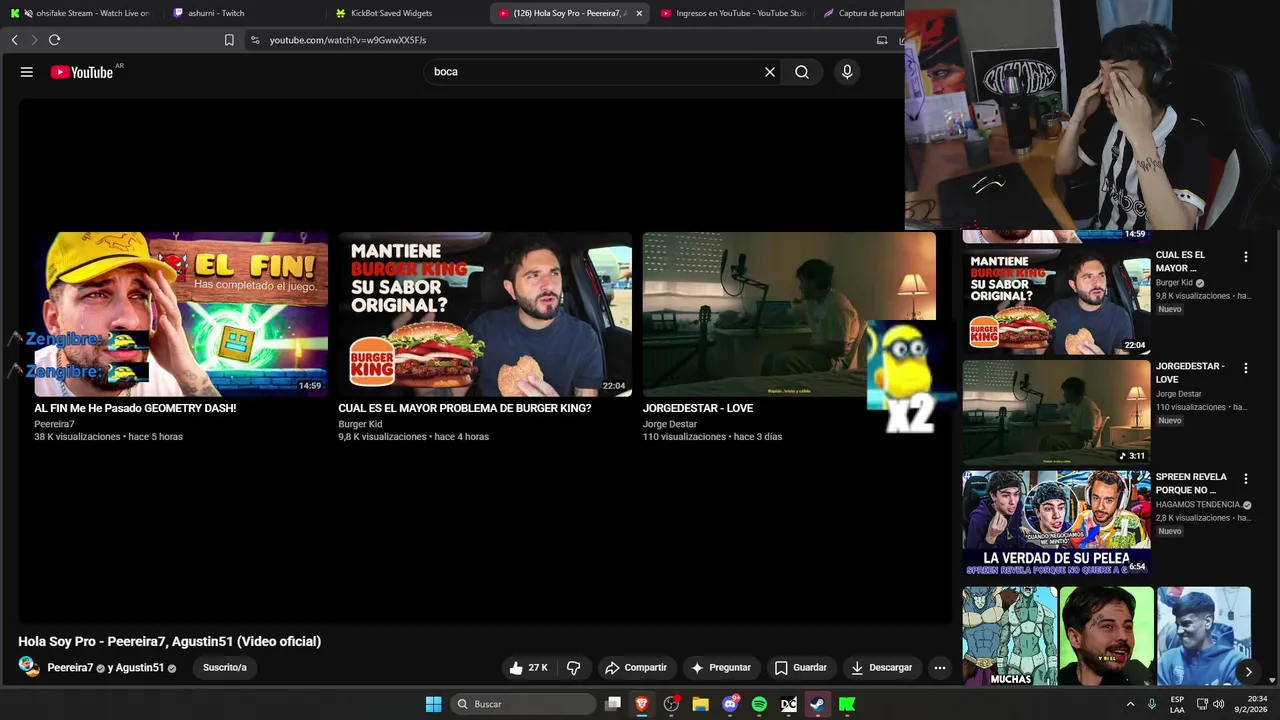Open the Brave browser taskbar icon

642,704
